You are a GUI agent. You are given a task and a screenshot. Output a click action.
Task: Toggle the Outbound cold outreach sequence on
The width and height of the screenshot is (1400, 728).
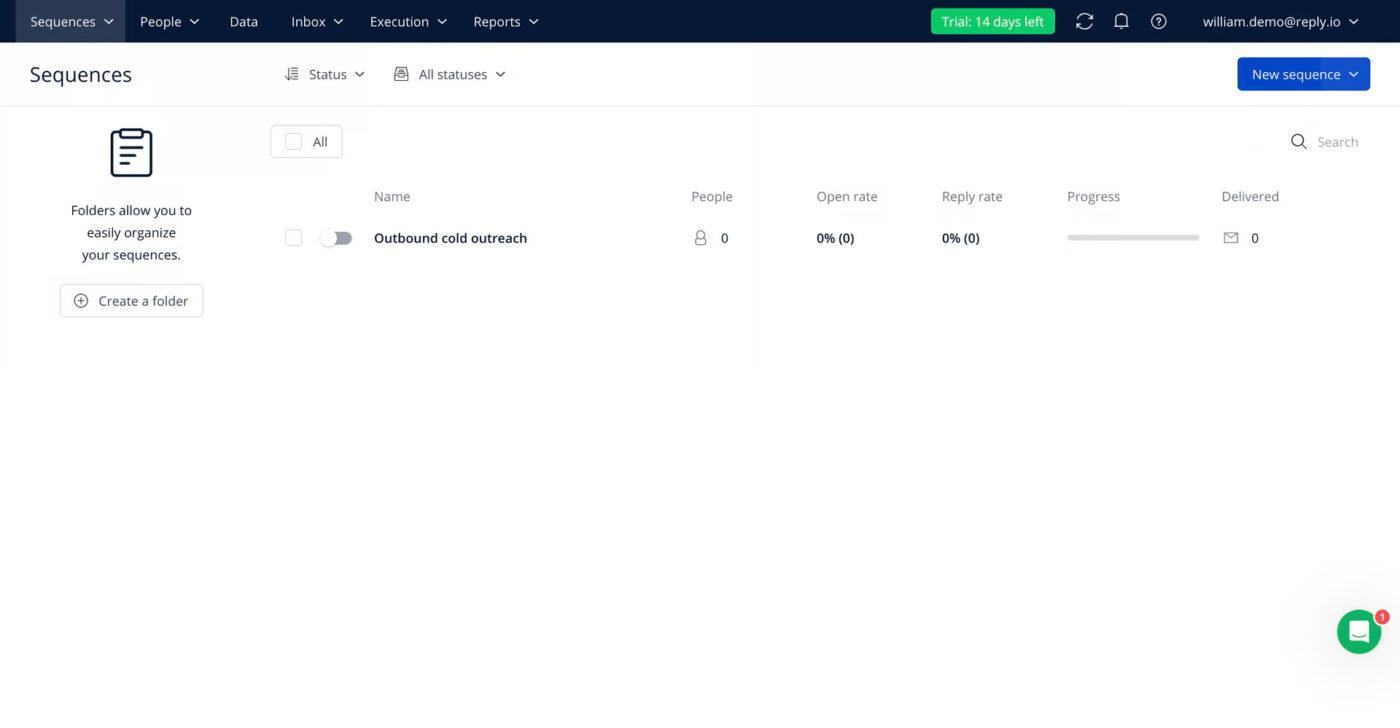pos(336,238)
